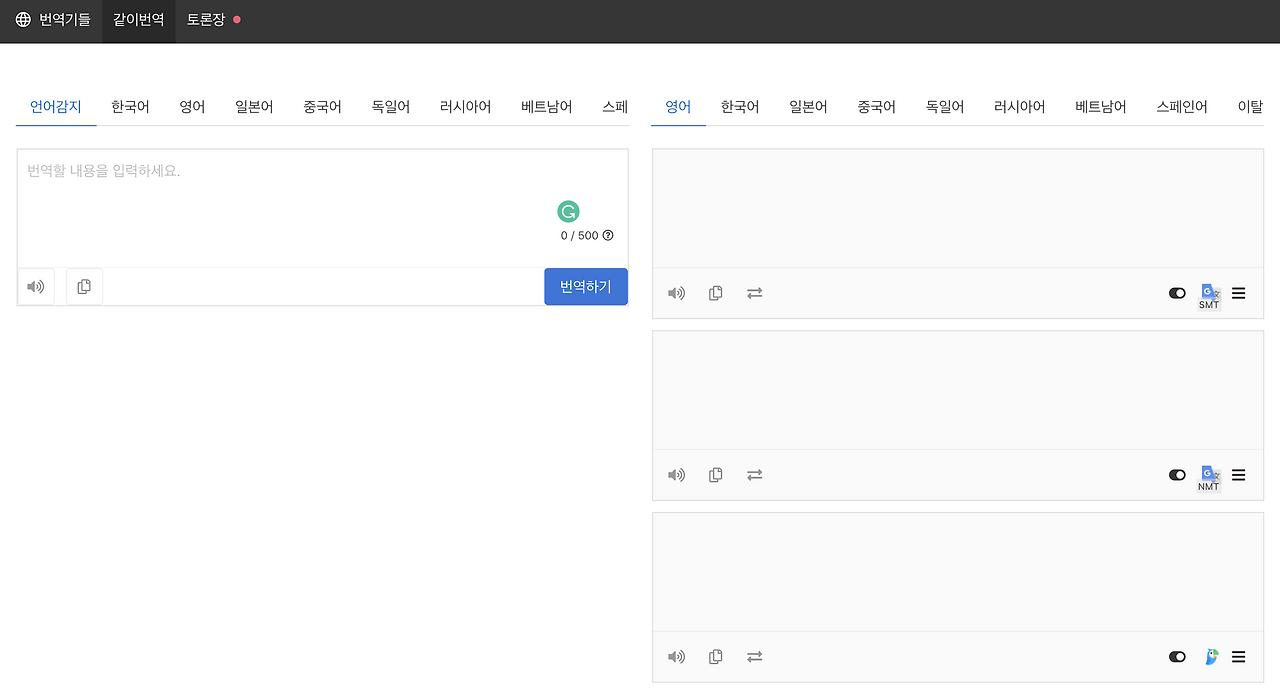Click the globe icon beside 번역기들
Viewport: 1280px width, 692px height.
tap(23, 19)
